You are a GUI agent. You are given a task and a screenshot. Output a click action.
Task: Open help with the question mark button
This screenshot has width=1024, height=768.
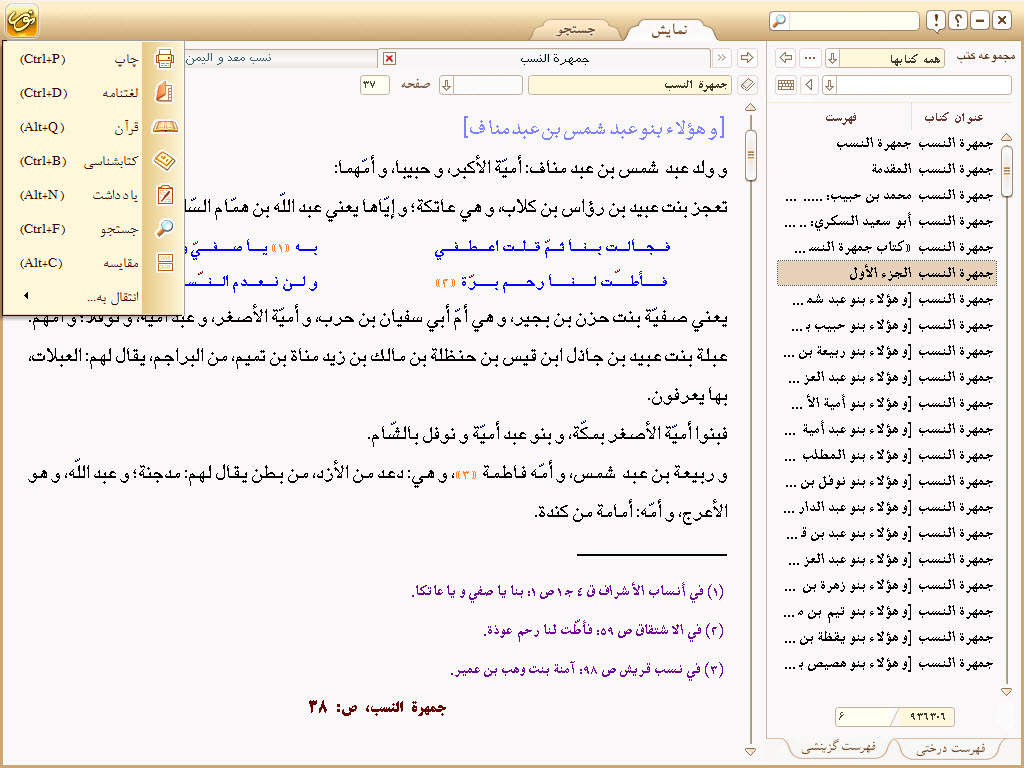(x=957, y=21)
